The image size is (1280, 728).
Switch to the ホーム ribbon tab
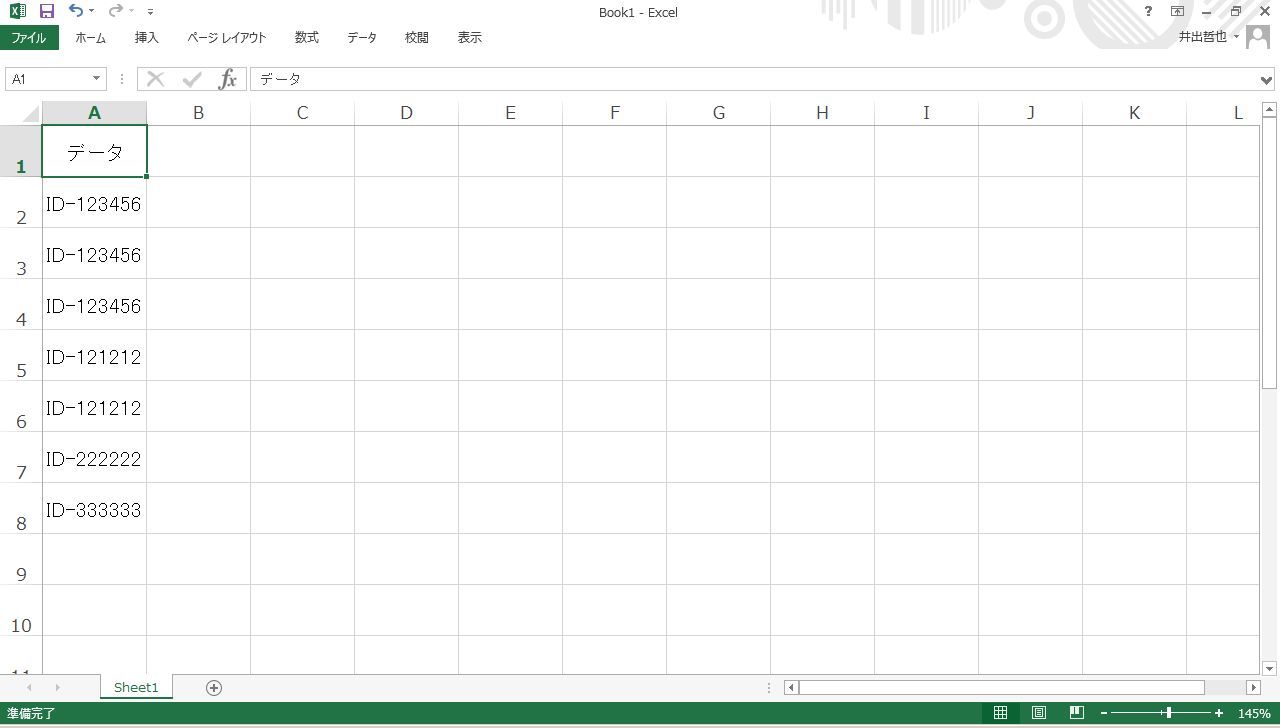click(90, 37)
